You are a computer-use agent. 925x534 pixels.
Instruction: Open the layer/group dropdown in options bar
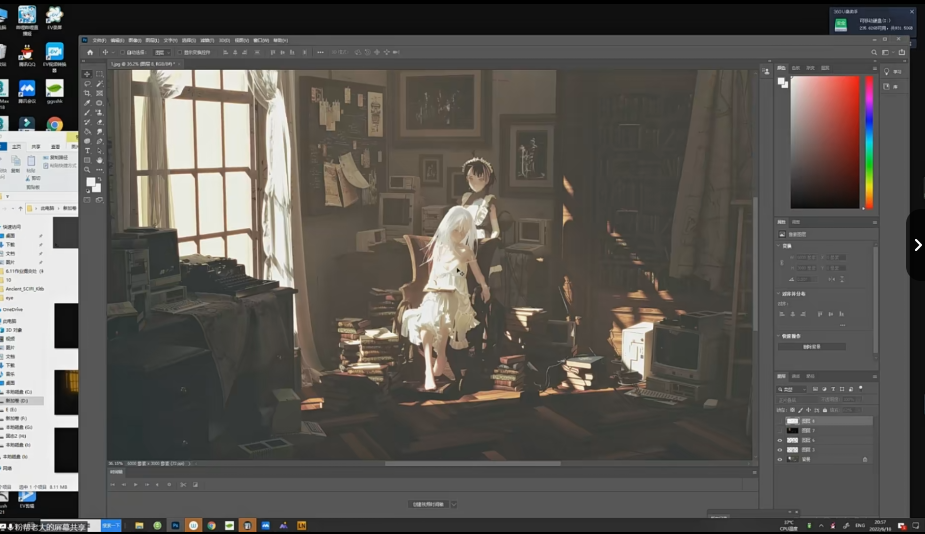[162, 53]
